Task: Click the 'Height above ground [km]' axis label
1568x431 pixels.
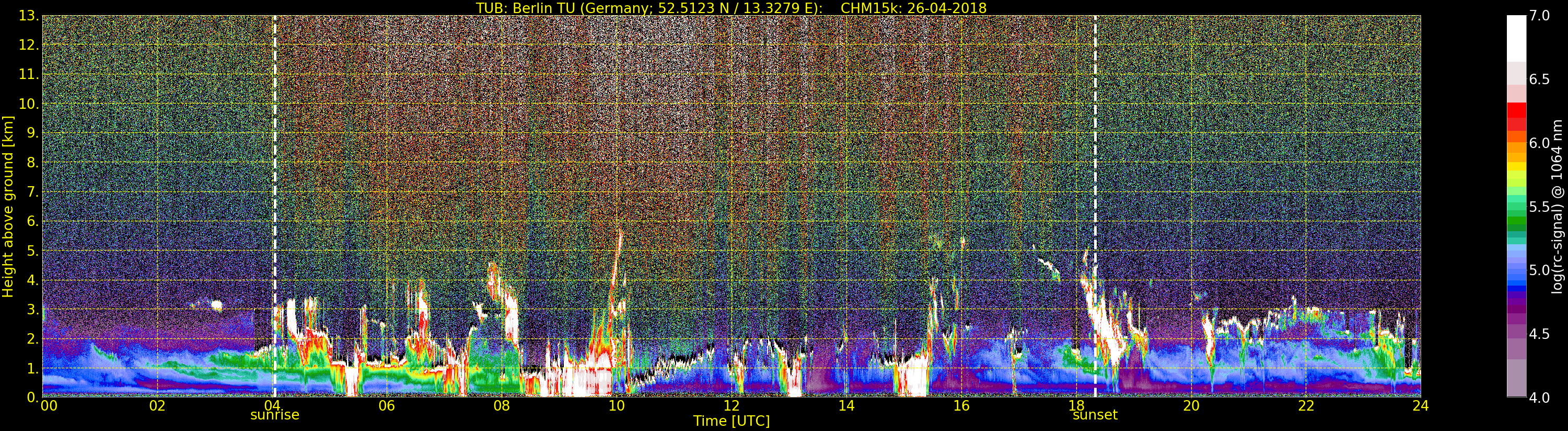Action: (8, 206)
